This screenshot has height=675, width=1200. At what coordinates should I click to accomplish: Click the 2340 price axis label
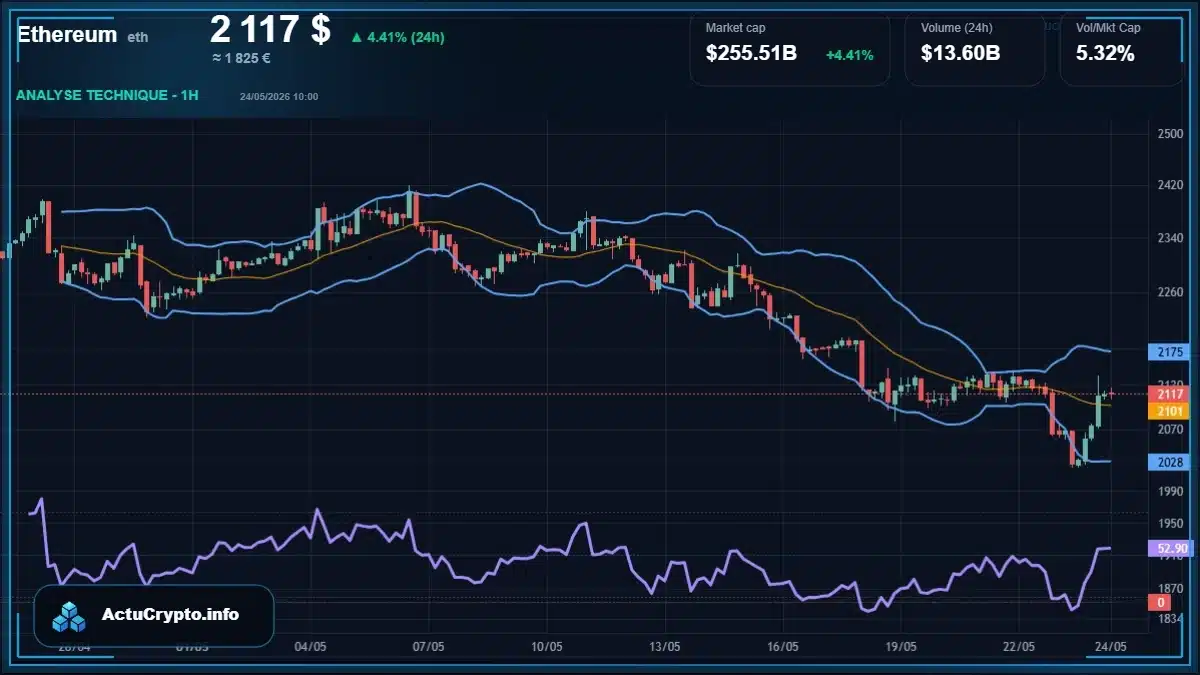[1170, 238]
